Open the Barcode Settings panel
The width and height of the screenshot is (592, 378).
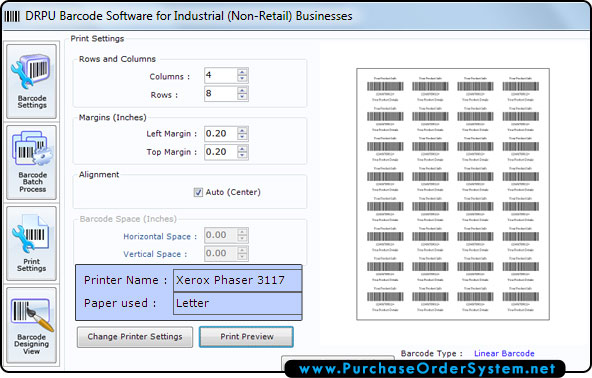31,81
